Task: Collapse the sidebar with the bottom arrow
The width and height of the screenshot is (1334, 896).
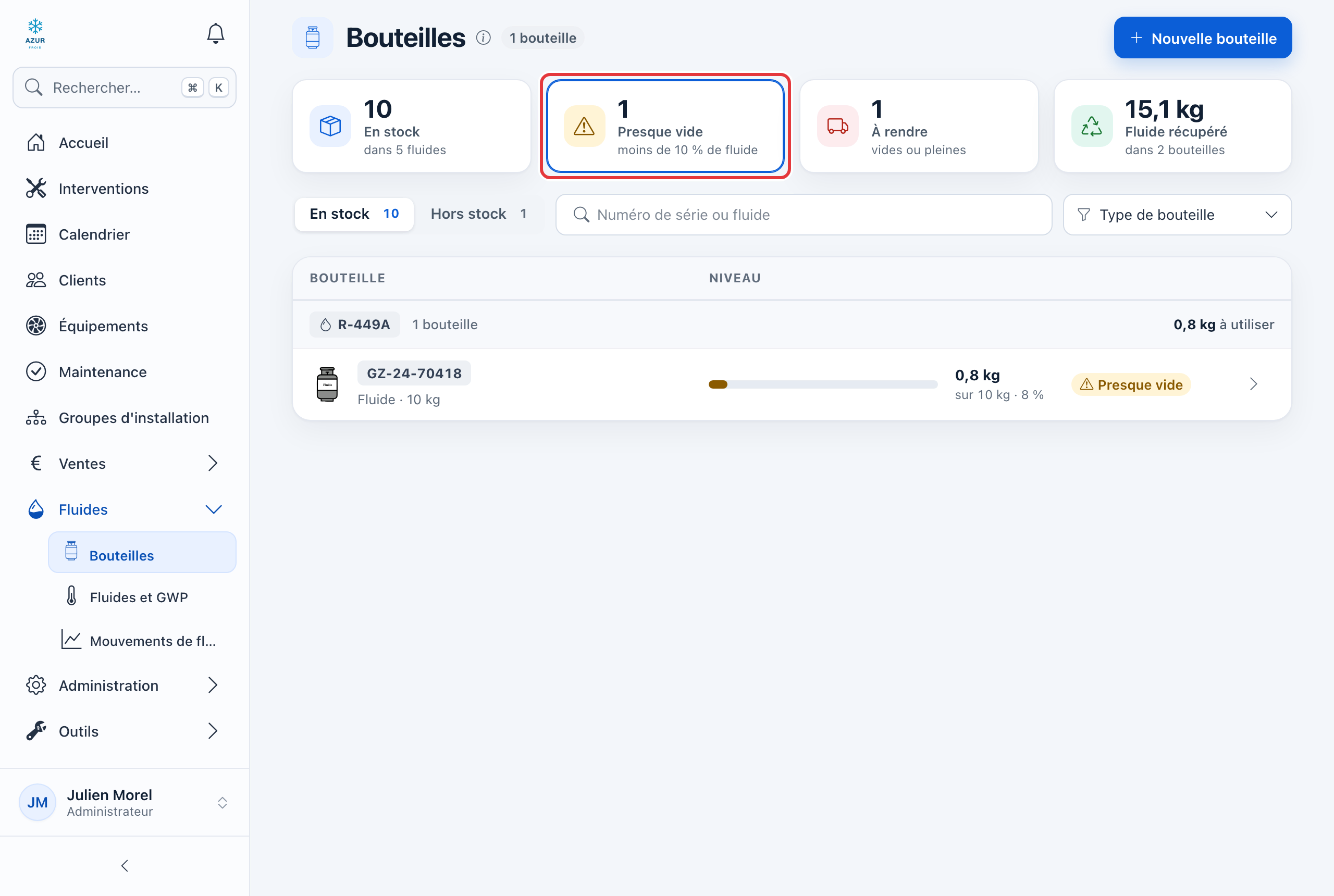Action: pyautogui.click(x=125, y=865)
